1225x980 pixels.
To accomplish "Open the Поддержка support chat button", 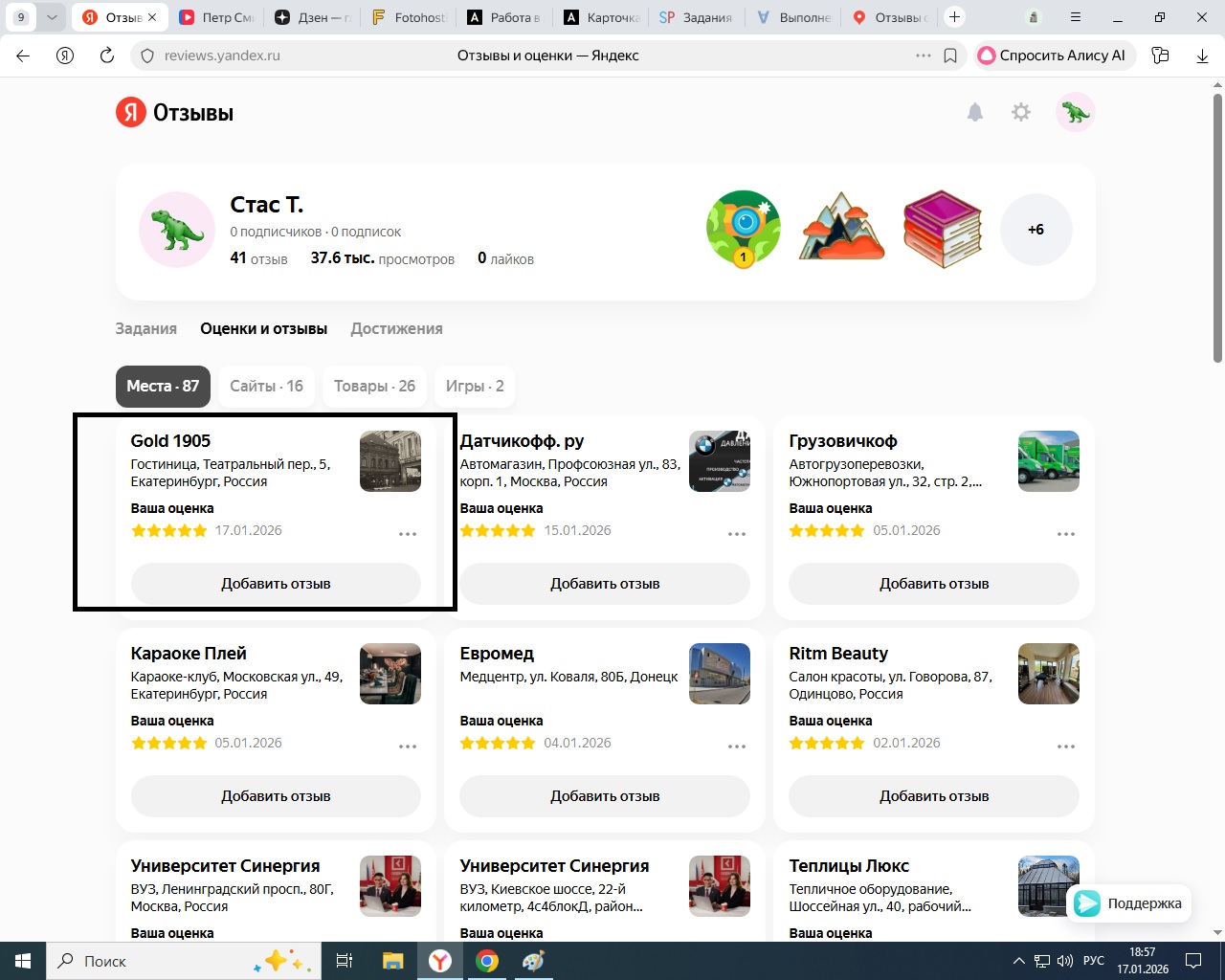I will click(x=1128, y=903).
